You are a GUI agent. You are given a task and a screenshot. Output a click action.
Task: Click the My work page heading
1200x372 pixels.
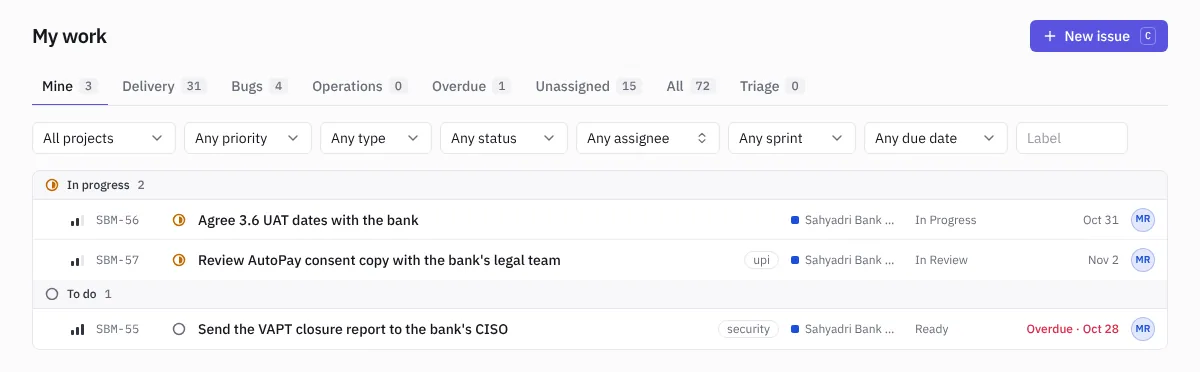coord(70,36)
